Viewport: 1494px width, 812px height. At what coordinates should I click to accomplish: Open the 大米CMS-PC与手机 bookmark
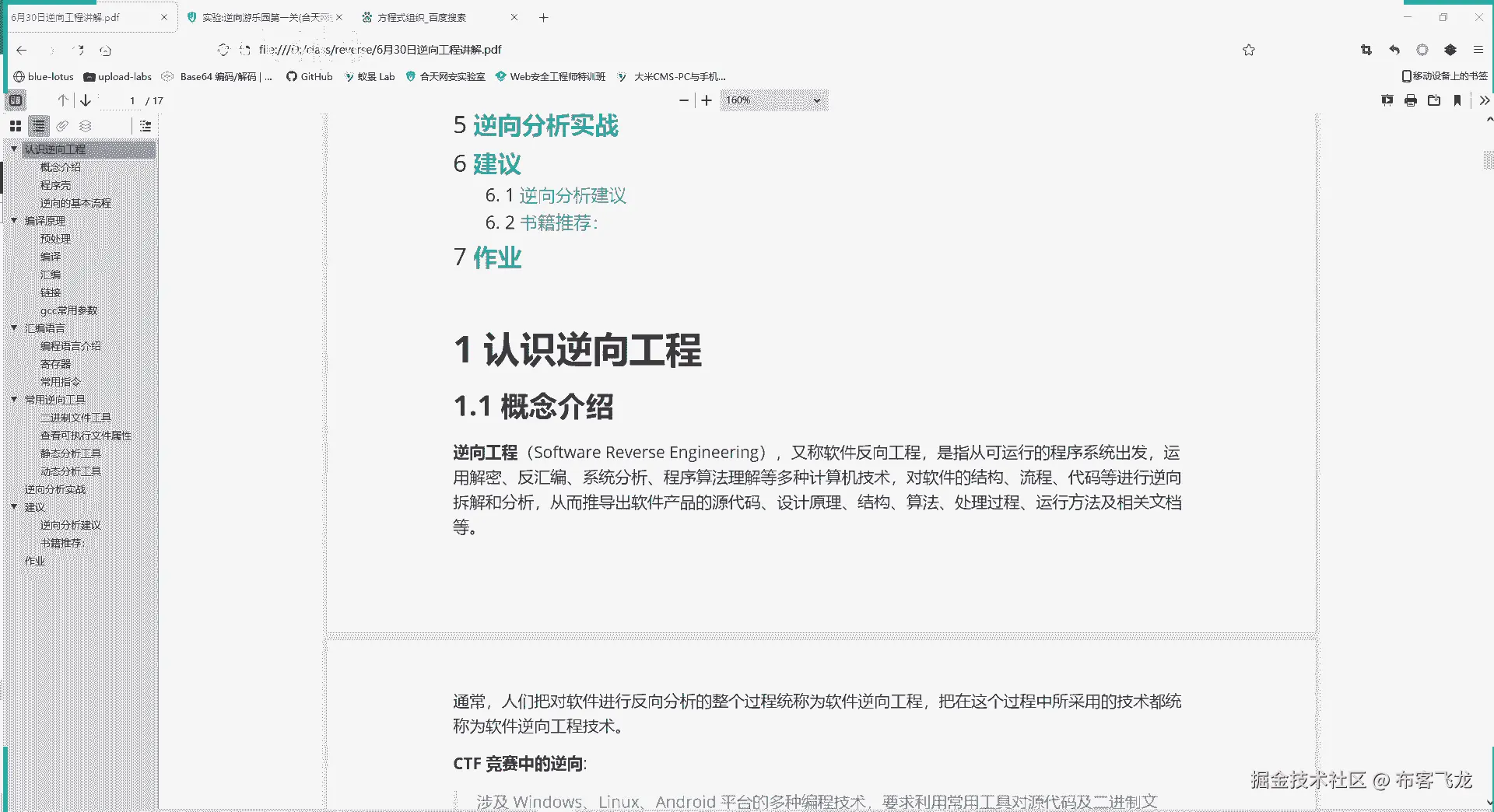(672, 76)
